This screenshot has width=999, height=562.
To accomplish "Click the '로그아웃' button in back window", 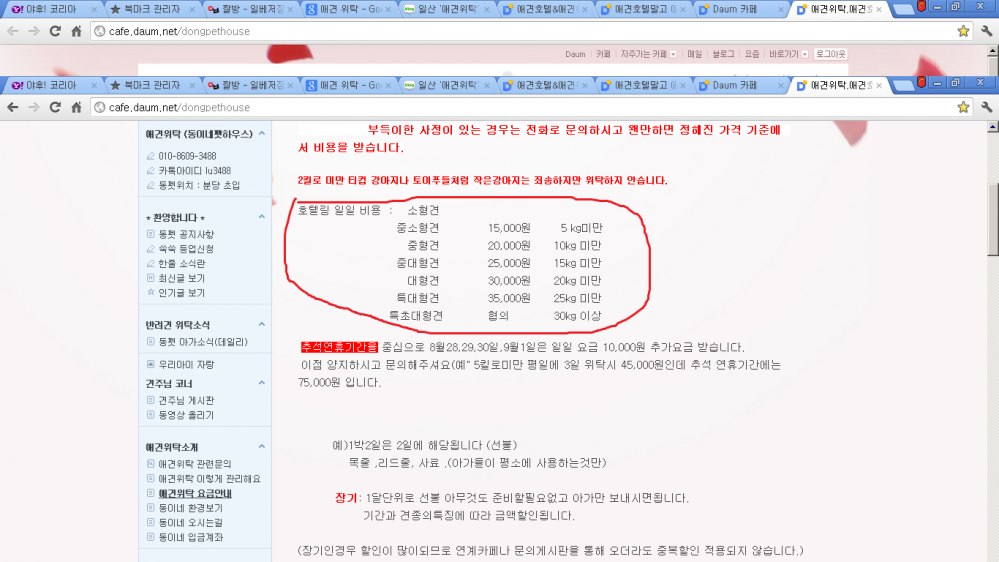I will [830, 54].
